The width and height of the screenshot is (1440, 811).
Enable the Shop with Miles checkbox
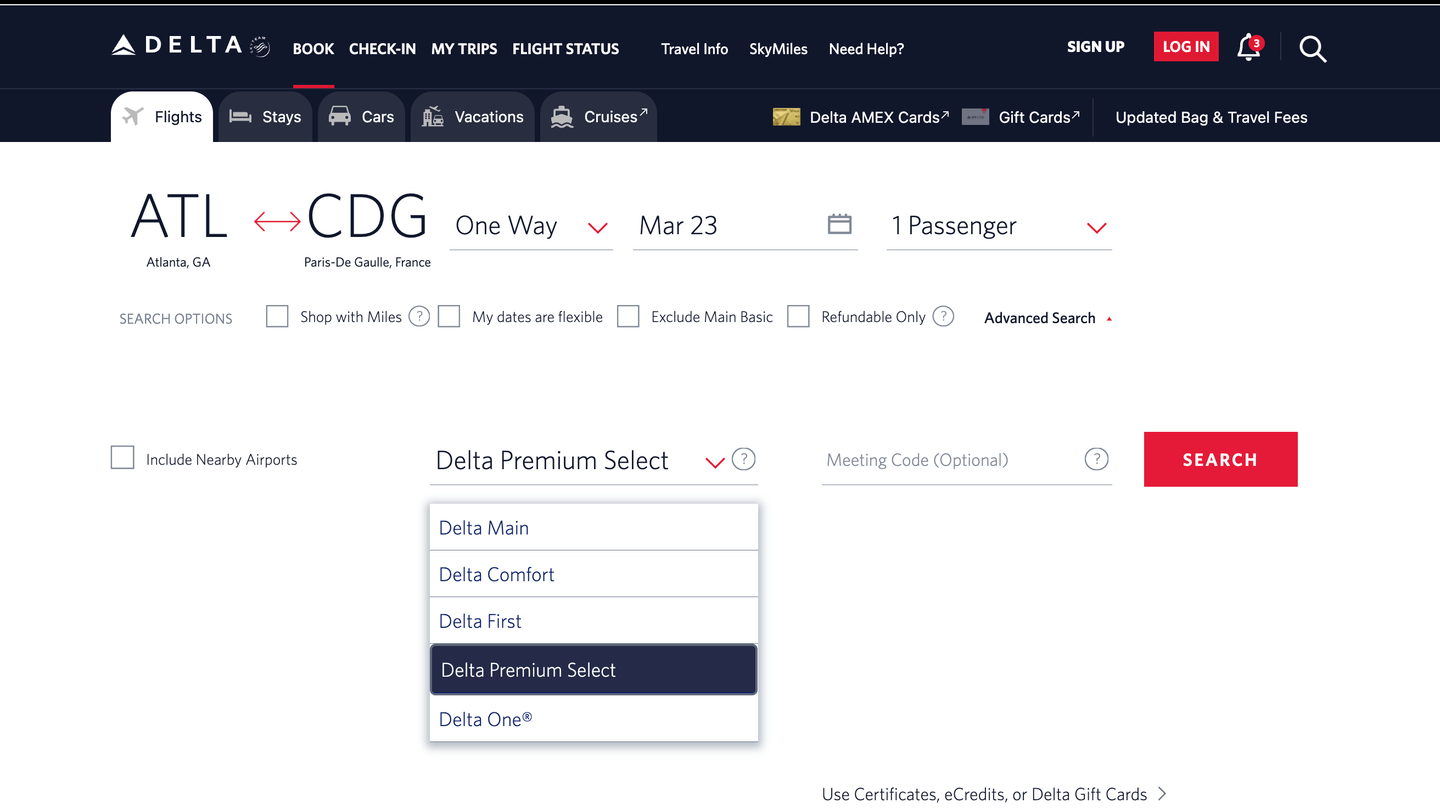coord(277,316)
